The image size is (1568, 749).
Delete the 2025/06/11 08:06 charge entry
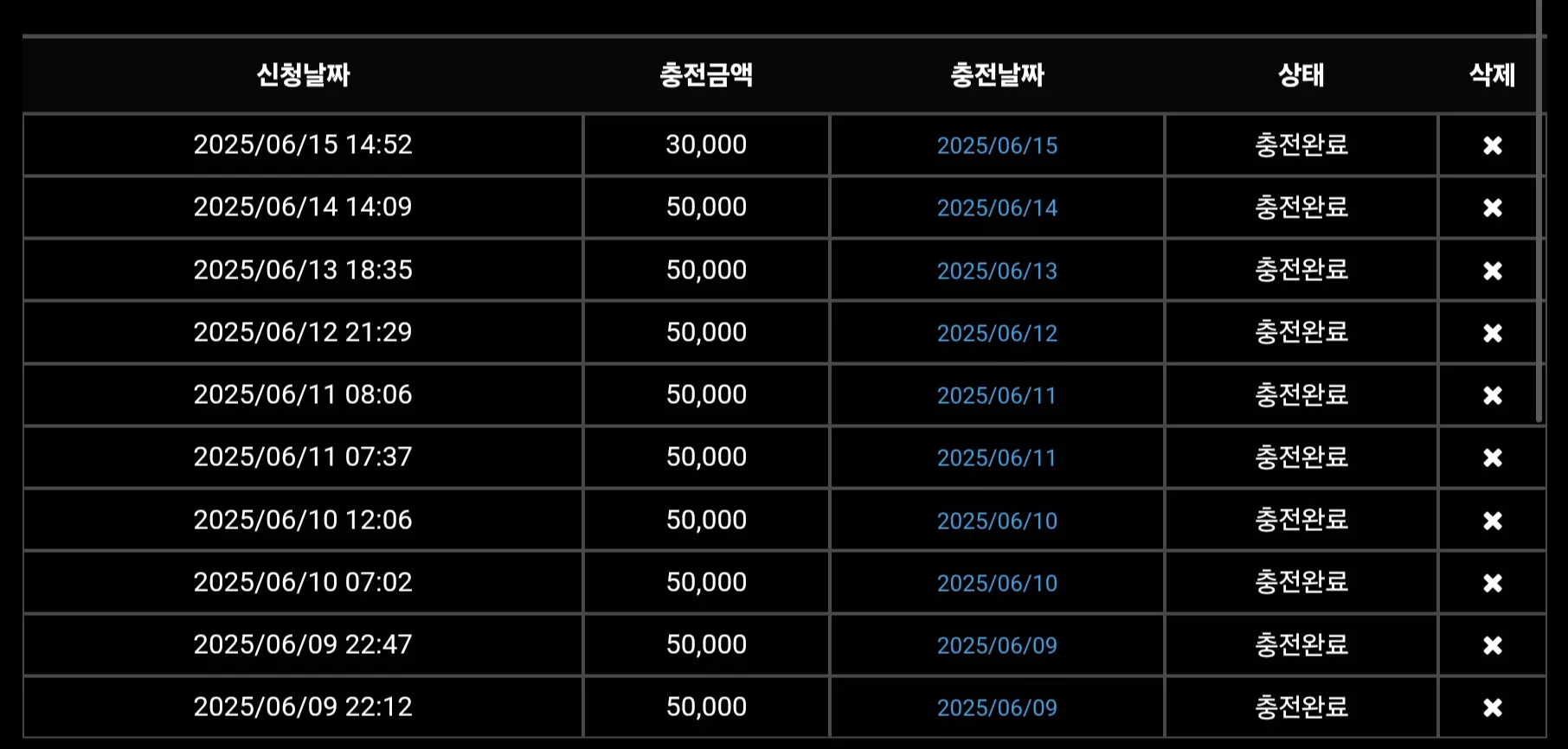[x=1492, y=395]
